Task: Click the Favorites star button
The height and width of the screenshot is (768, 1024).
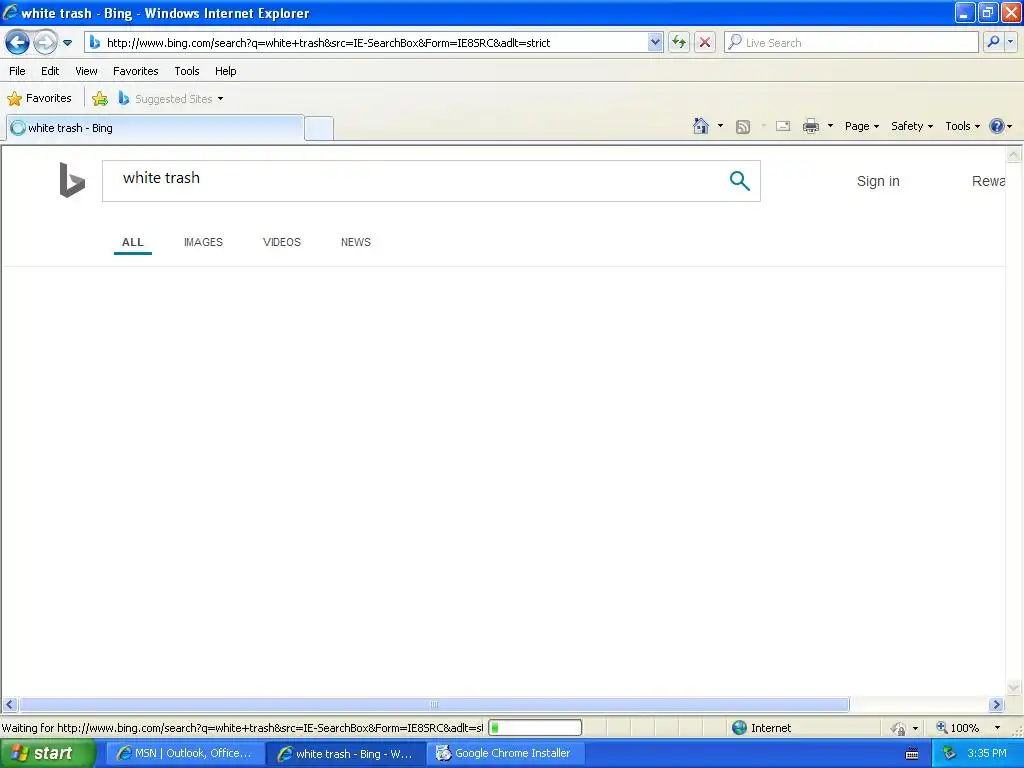Action: [39, 99]
